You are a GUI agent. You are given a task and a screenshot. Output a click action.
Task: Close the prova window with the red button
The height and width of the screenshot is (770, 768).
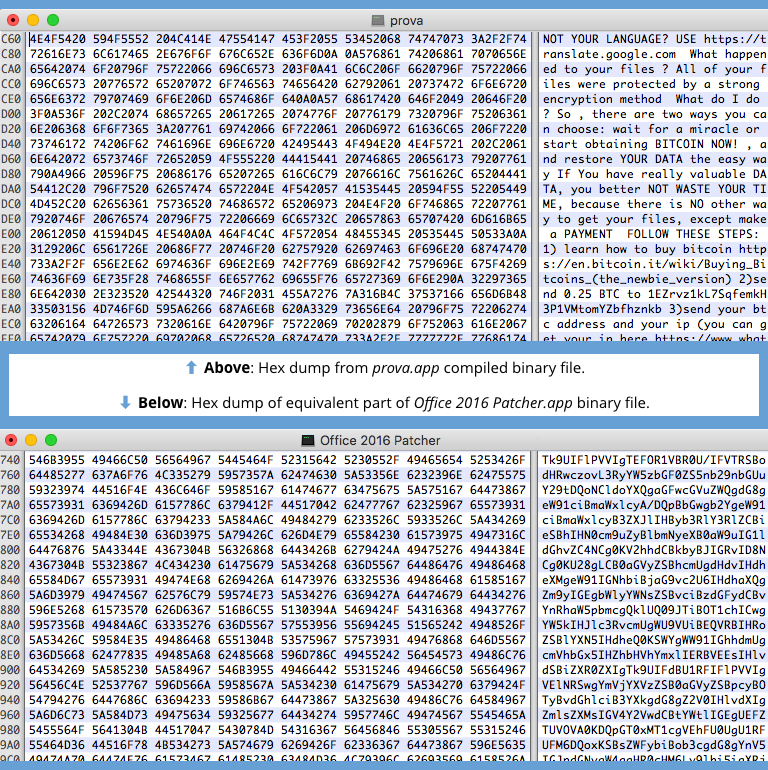13,20
